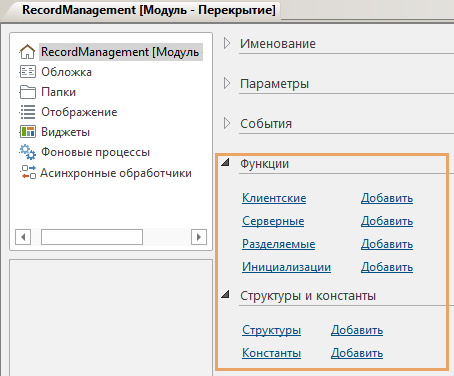Open the Константы link
Screen dimensions: 454x376
271,353
